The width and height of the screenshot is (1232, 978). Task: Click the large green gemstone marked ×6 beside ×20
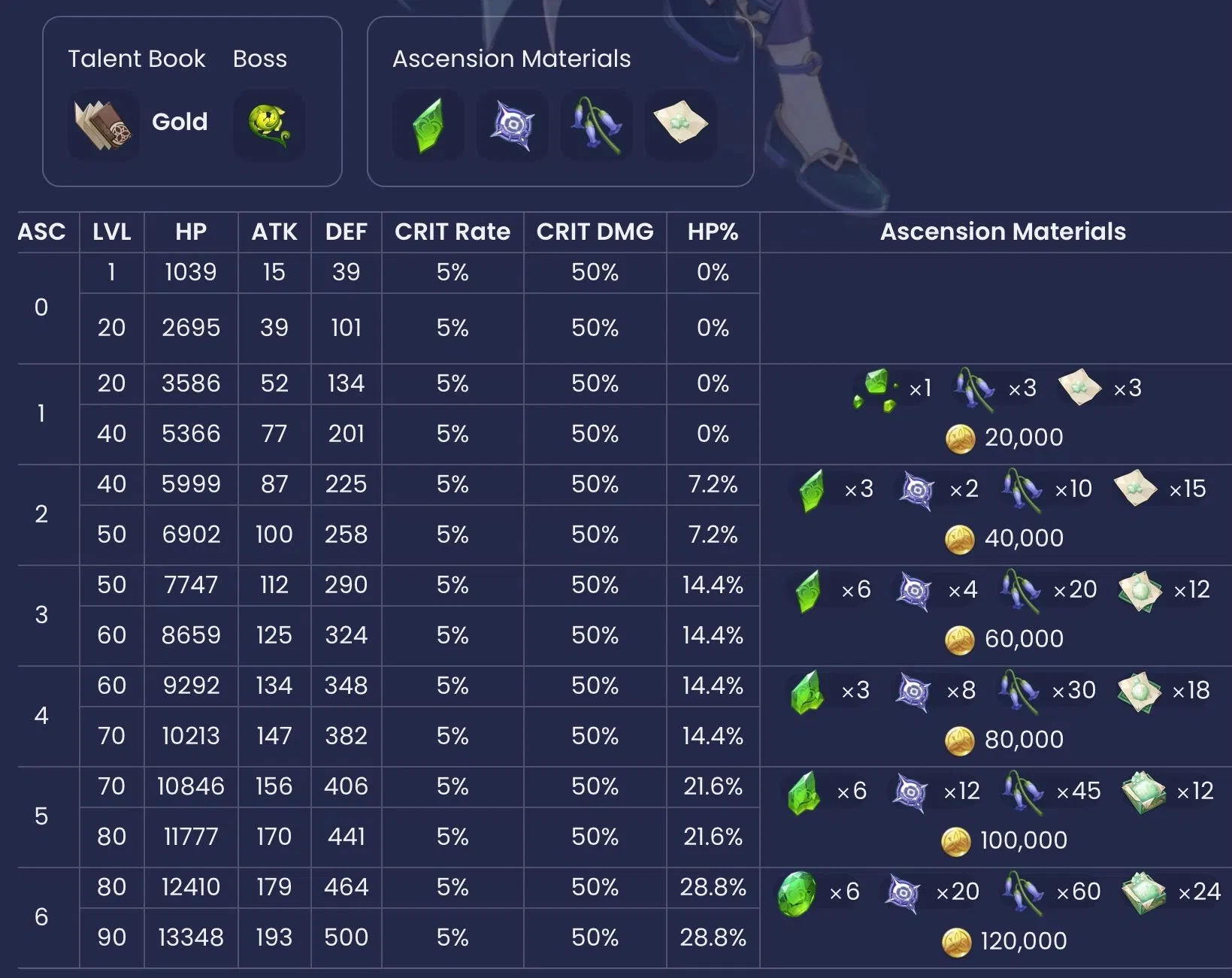click(x=798, y=893)
